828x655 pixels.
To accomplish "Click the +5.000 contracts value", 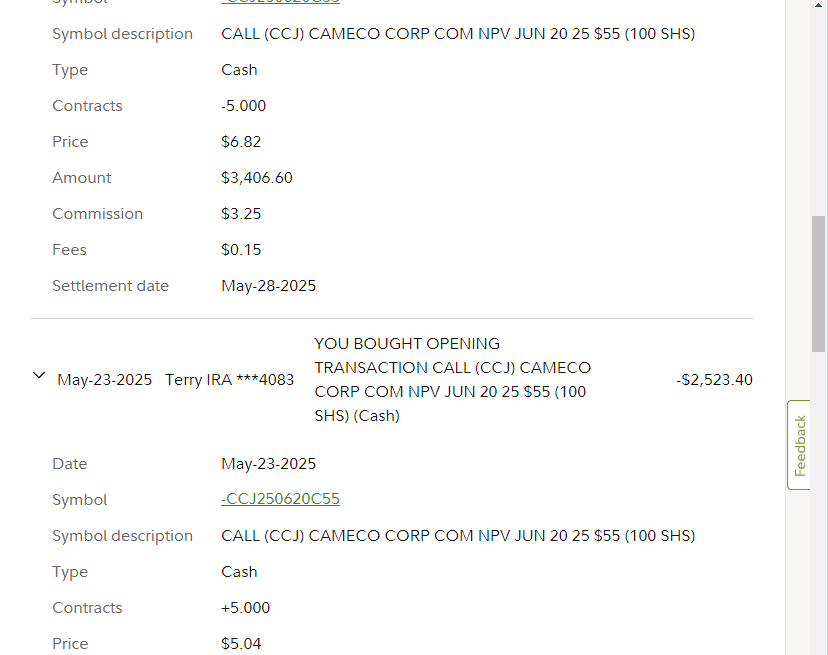I will point(245,608).
